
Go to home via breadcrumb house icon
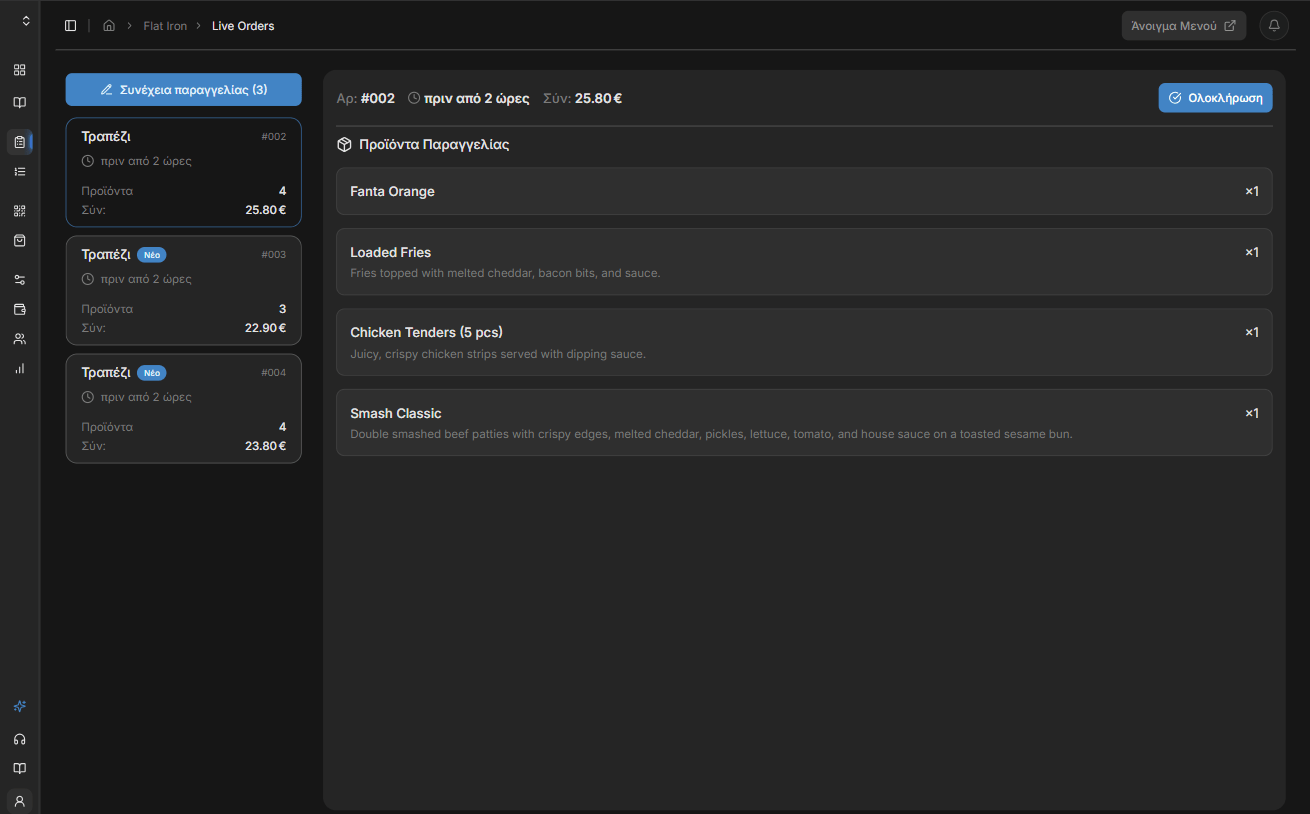(109, 26)
